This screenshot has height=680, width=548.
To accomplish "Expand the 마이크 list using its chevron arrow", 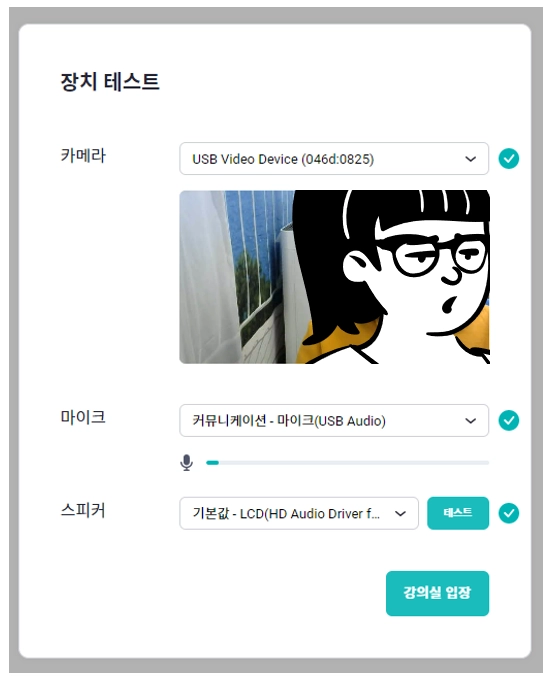I will 470,421.
